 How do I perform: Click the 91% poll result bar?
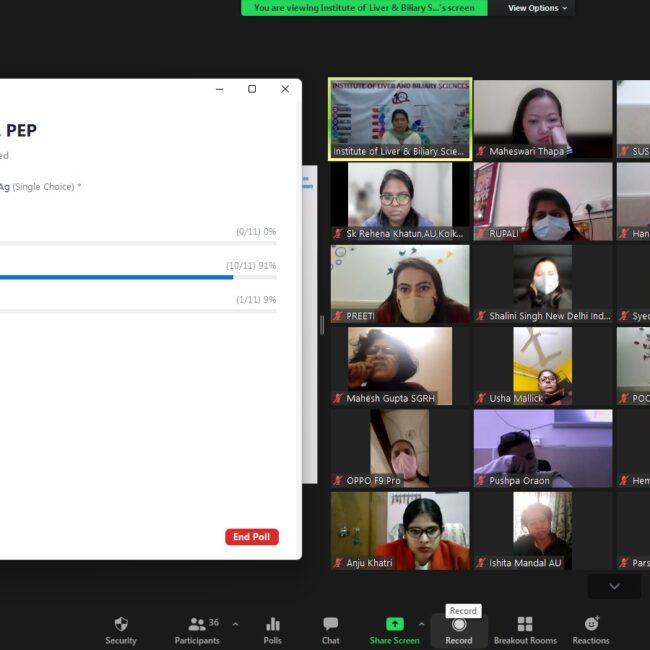(x=115, y=277)
